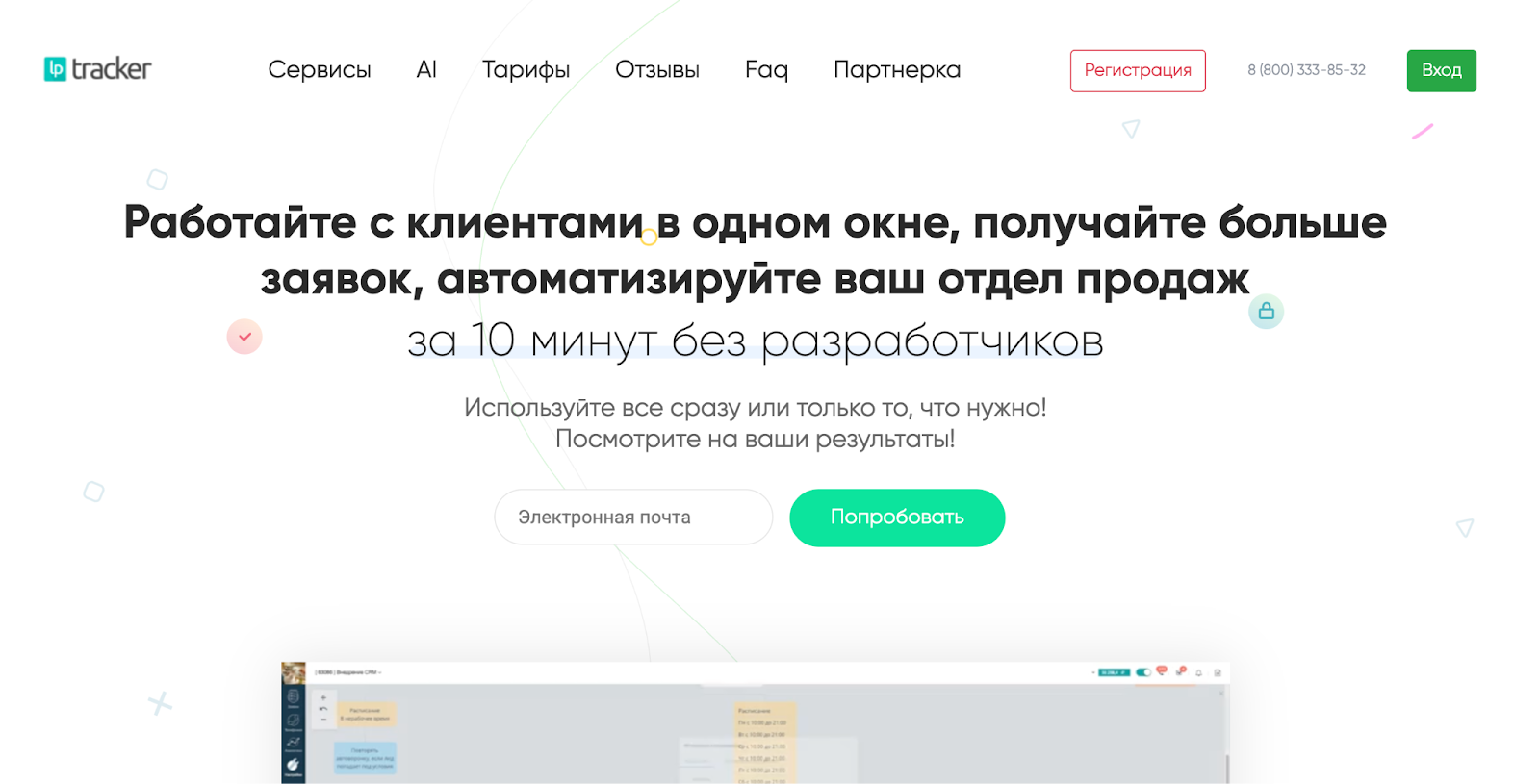This screenshot has height=784, width=1540.
Task: Click the text "Используйте все сразу или только то, что нужно!"
Action: point(756,408)
